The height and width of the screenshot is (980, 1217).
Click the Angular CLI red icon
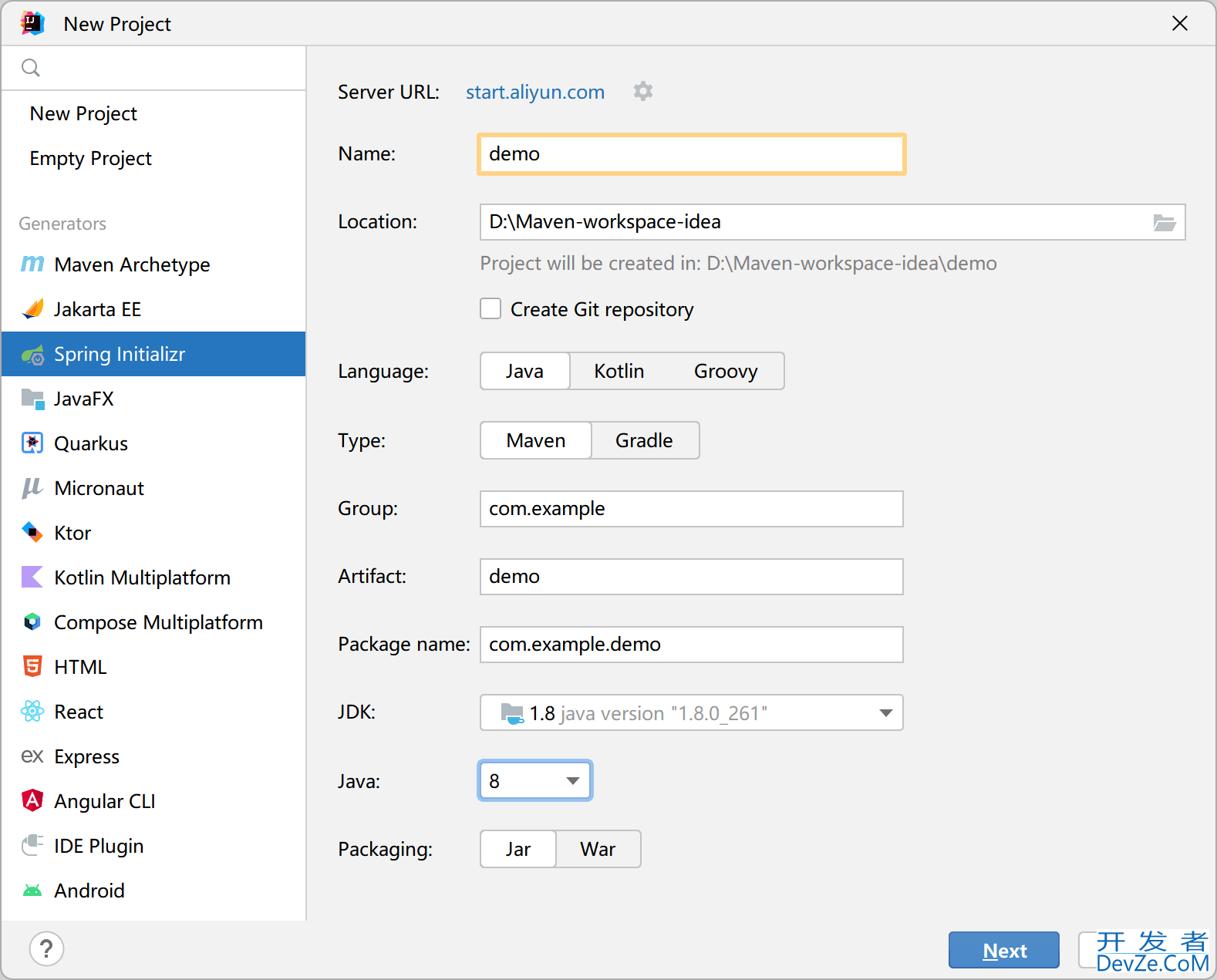pos(32,801)
